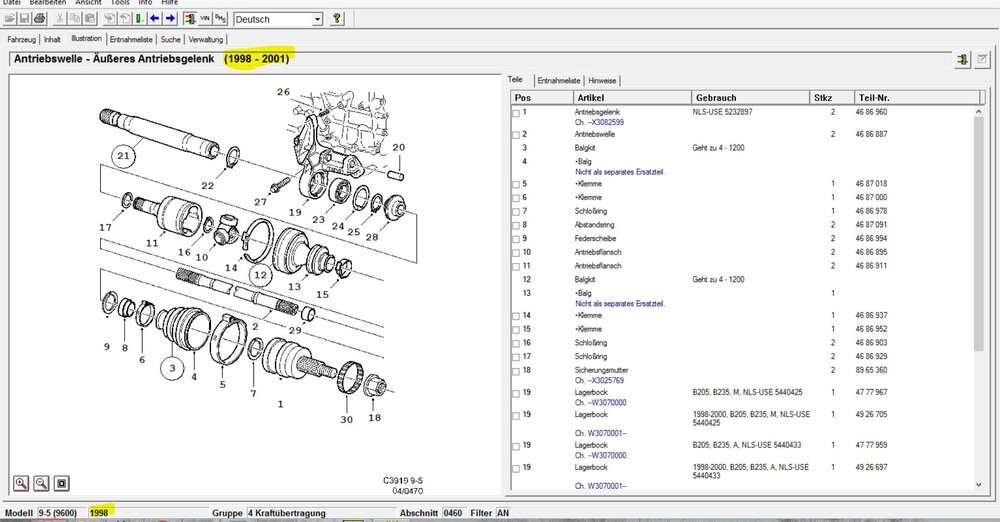Click the save diskette toolbar icon
Image resolution: width=1000 pixels, height=522 pixels.
[24, 19]
